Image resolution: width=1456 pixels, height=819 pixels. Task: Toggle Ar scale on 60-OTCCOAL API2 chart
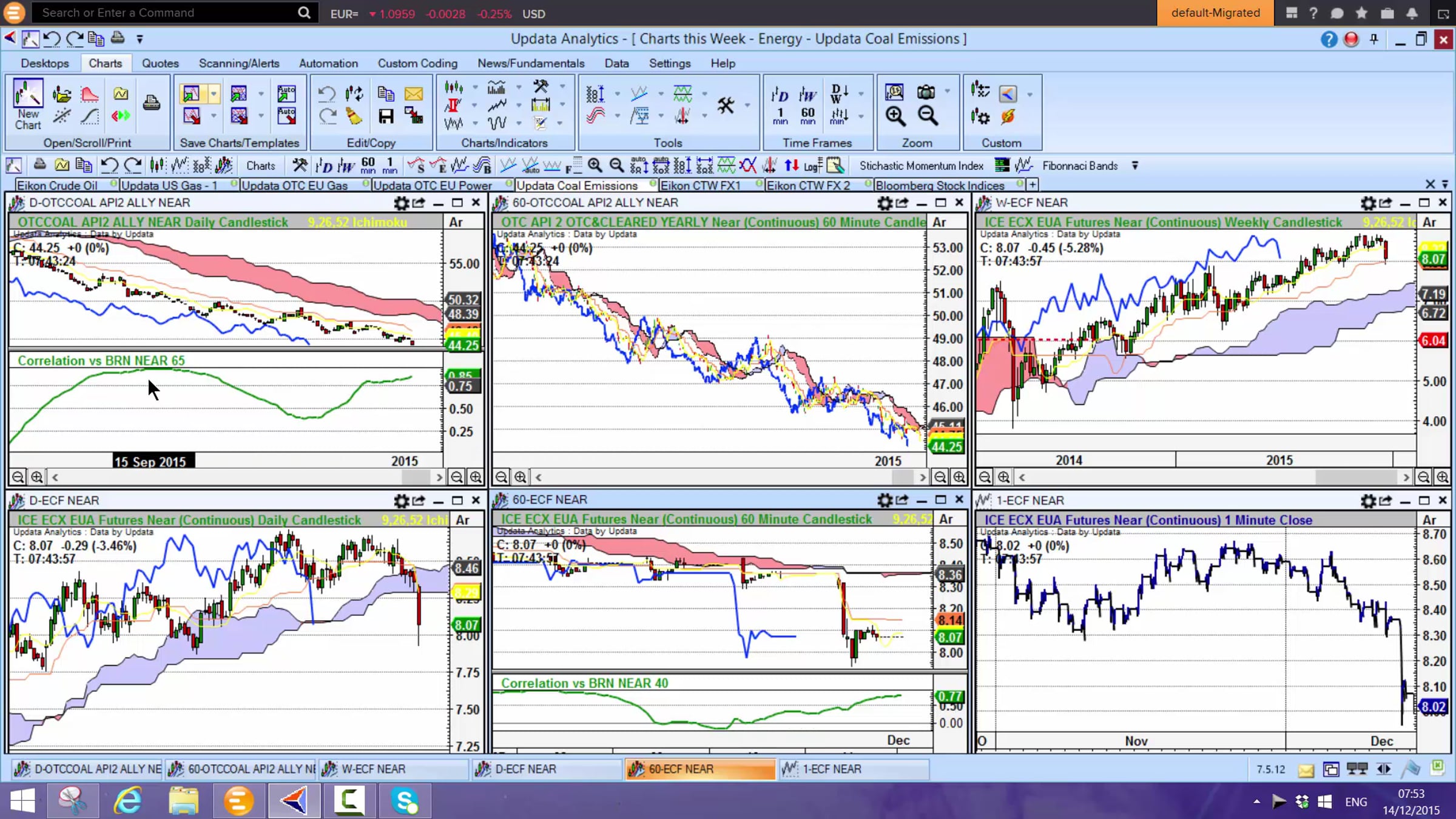pyautogui.click(x=940, y=223)
